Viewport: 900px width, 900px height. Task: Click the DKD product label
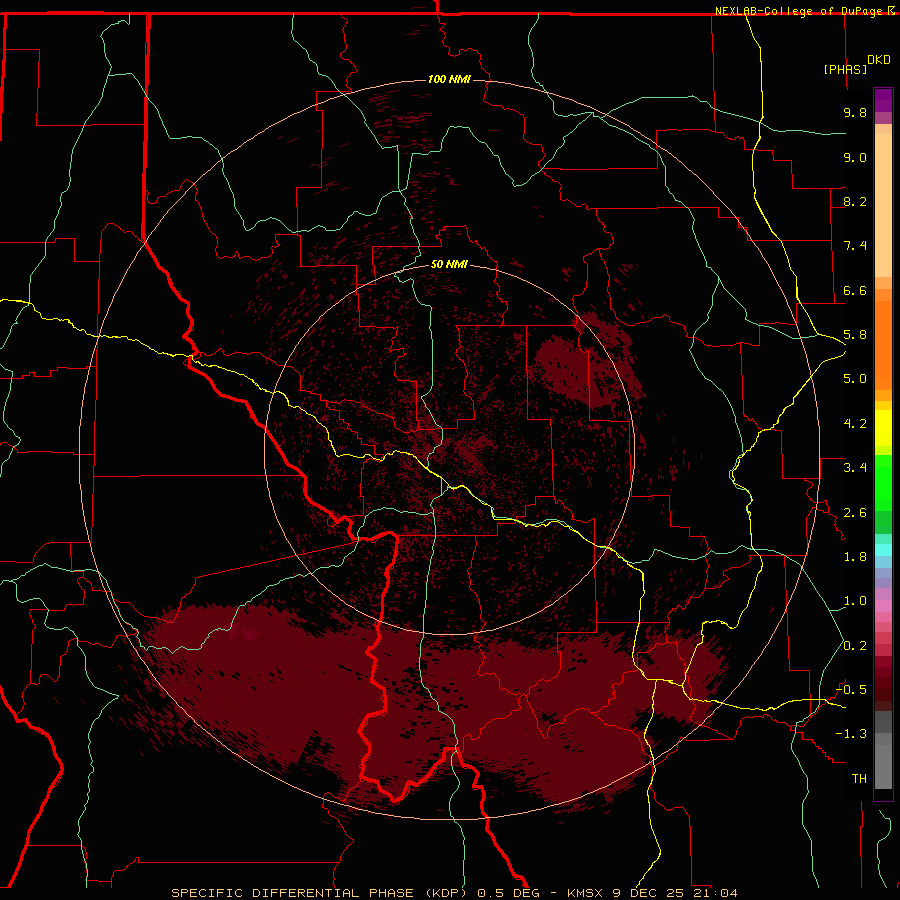[x=879, y=60]
